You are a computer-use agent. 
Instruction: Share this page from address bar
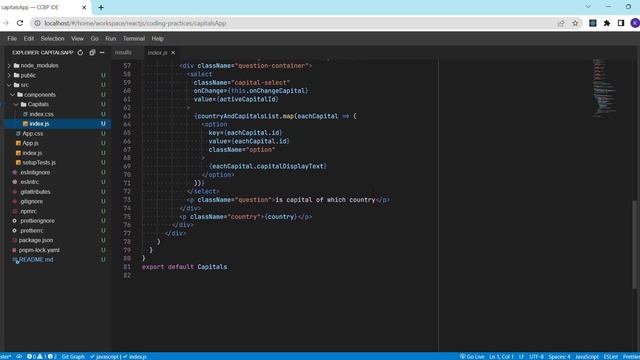(x=561, y=23)
